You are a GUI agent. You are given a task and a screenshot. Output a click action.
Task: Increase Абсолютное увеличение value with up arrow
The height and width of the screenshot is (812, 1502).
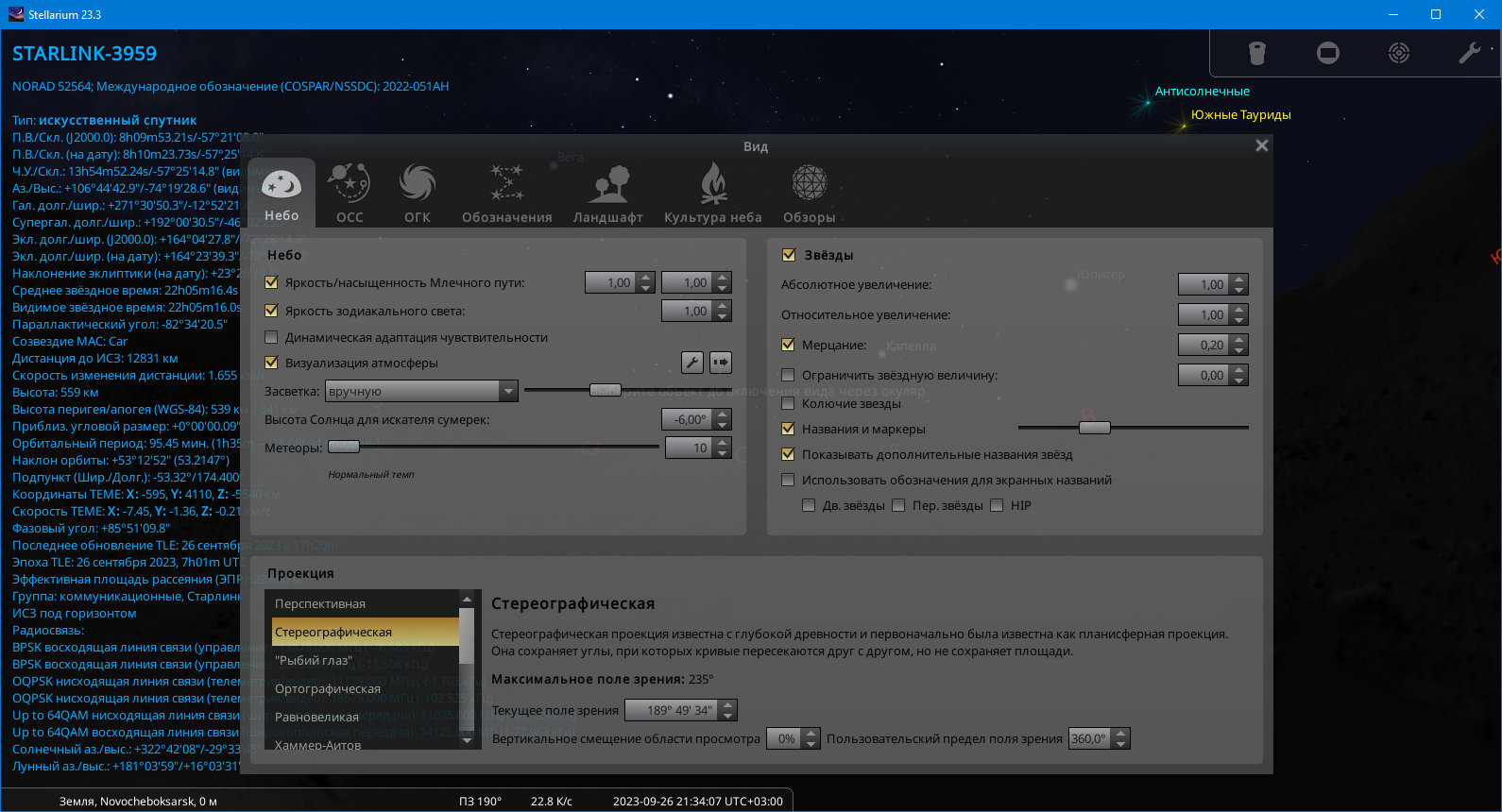1240,279
